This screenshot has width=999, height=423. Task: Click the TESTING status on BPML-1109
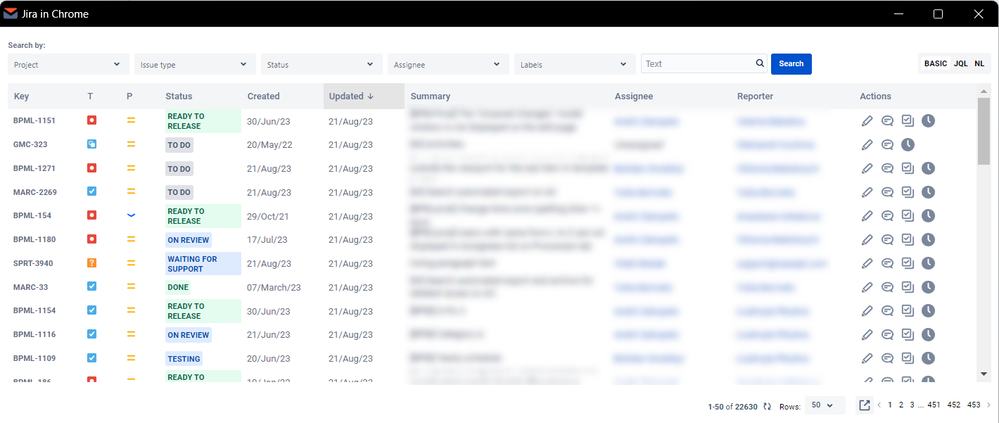184,359
